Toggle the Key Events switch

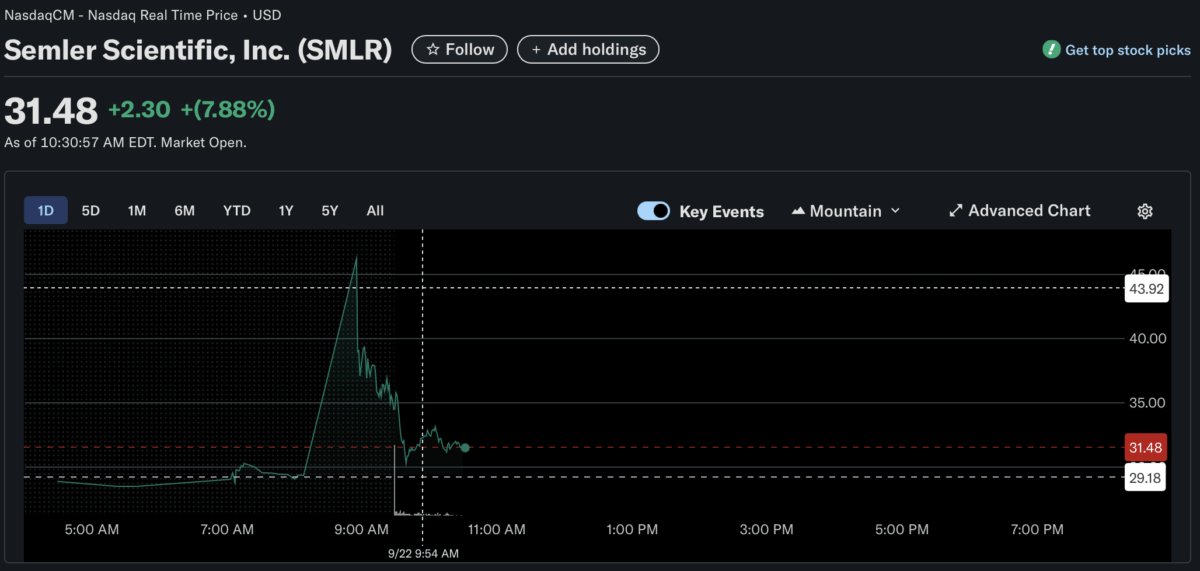point(654,211)
